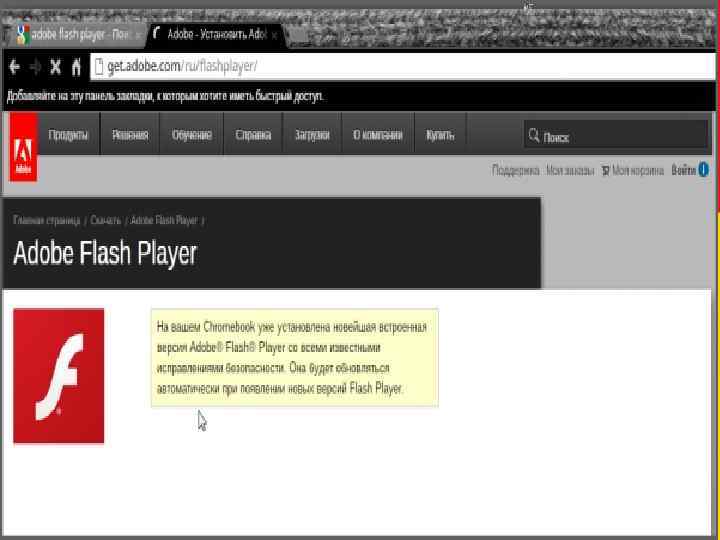Click the blue info icon next to Войти
This screenshot has width=720, height=540.
[x=703, y=170]
